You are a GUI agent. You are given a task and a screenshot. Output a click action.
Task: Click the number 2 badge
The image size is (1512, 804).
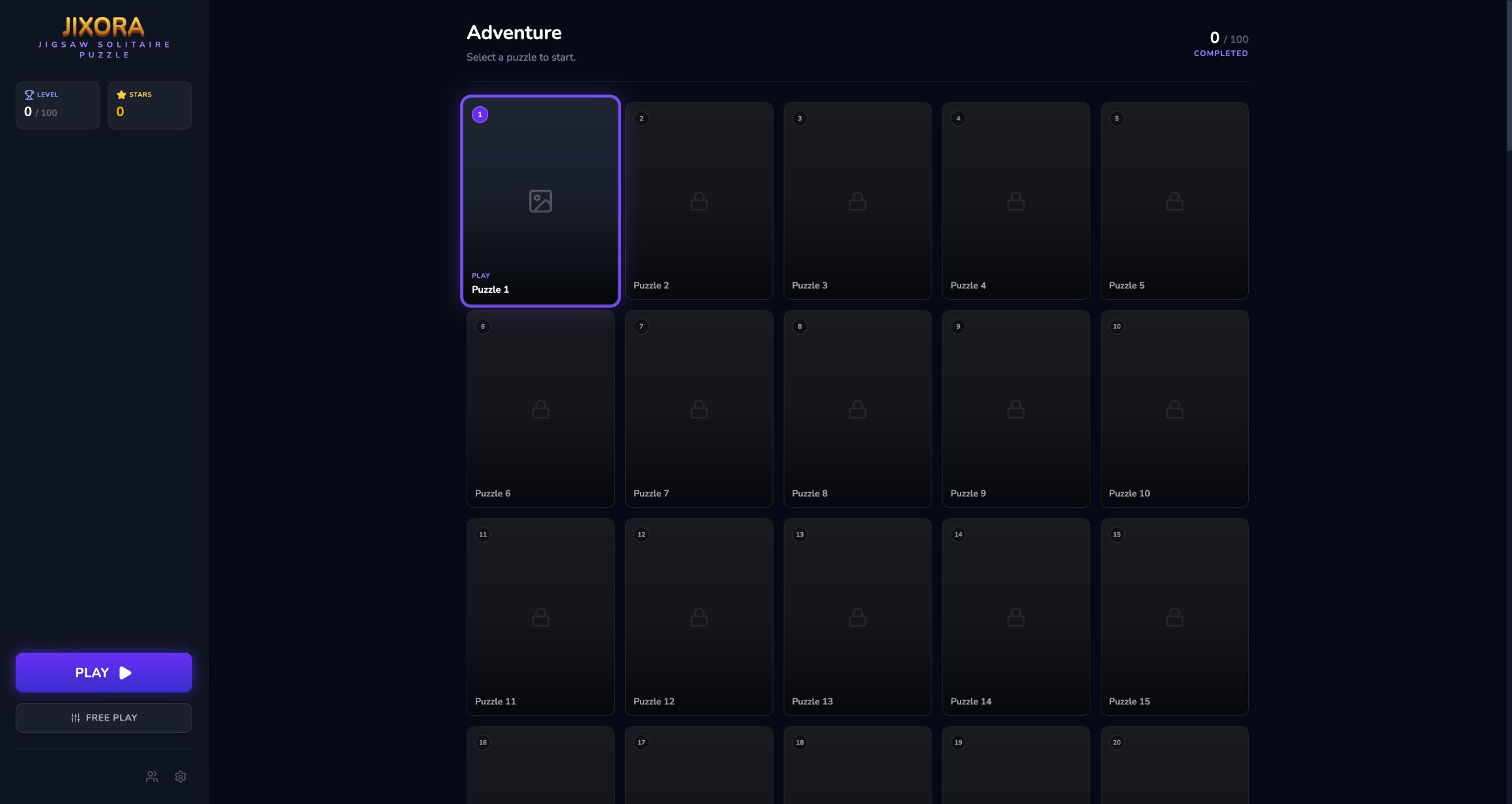(641, 119)
